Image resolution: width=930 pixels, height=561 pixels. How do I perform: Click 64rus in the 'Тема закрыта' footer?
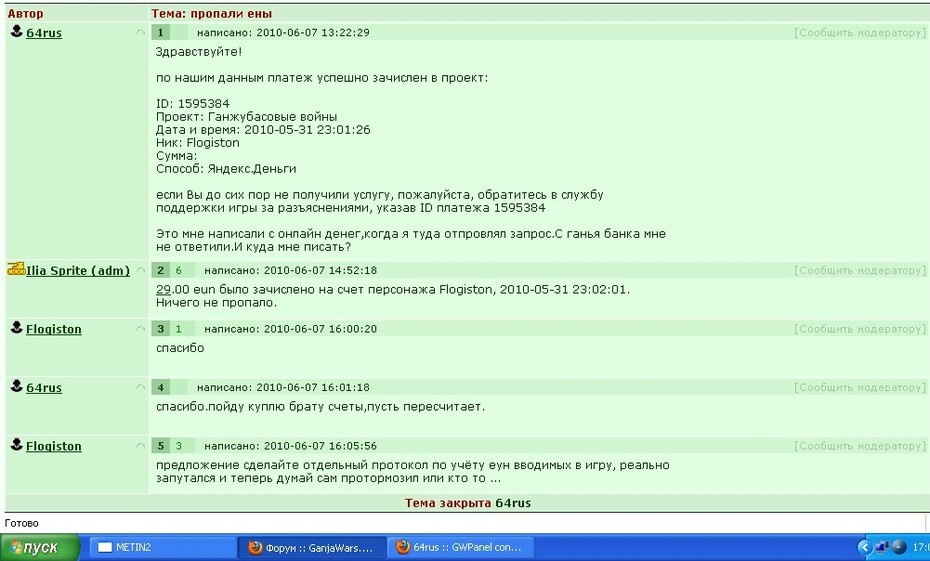(513, 503)
